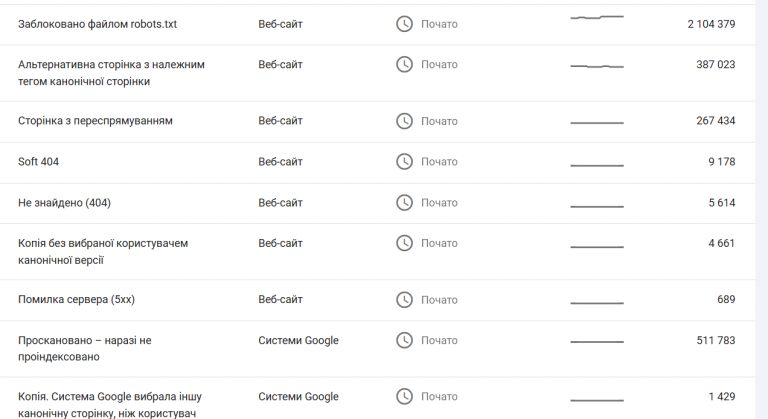Open 'Проскановано – наразі не проіндексовано' row
768x419 pixels.
coord(85,348)
